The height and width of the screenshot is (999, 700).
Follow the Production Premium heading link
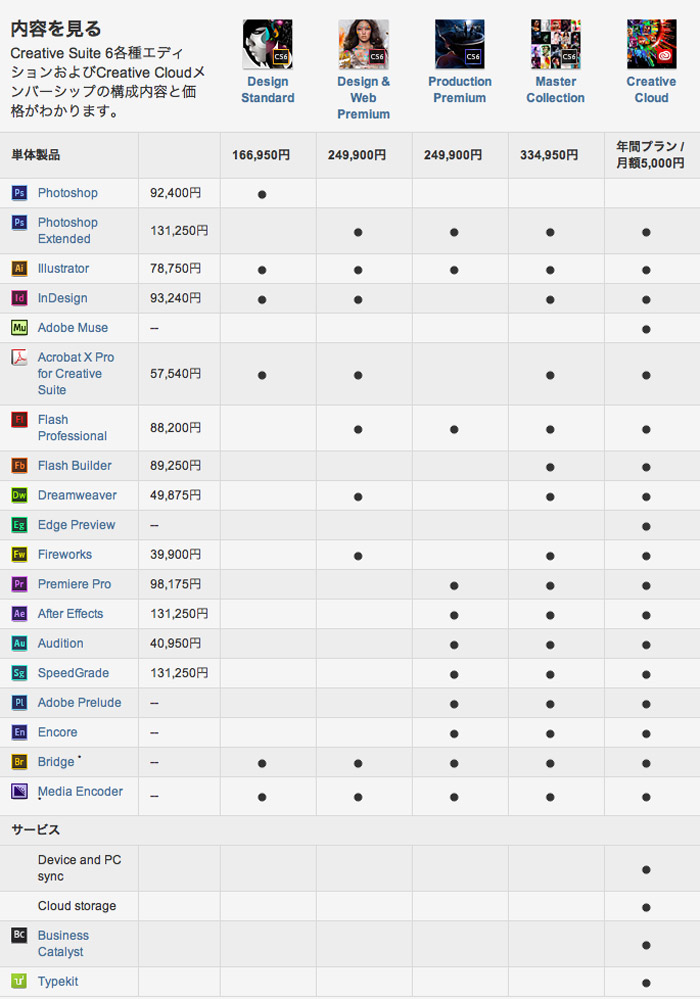coord(459,90)
